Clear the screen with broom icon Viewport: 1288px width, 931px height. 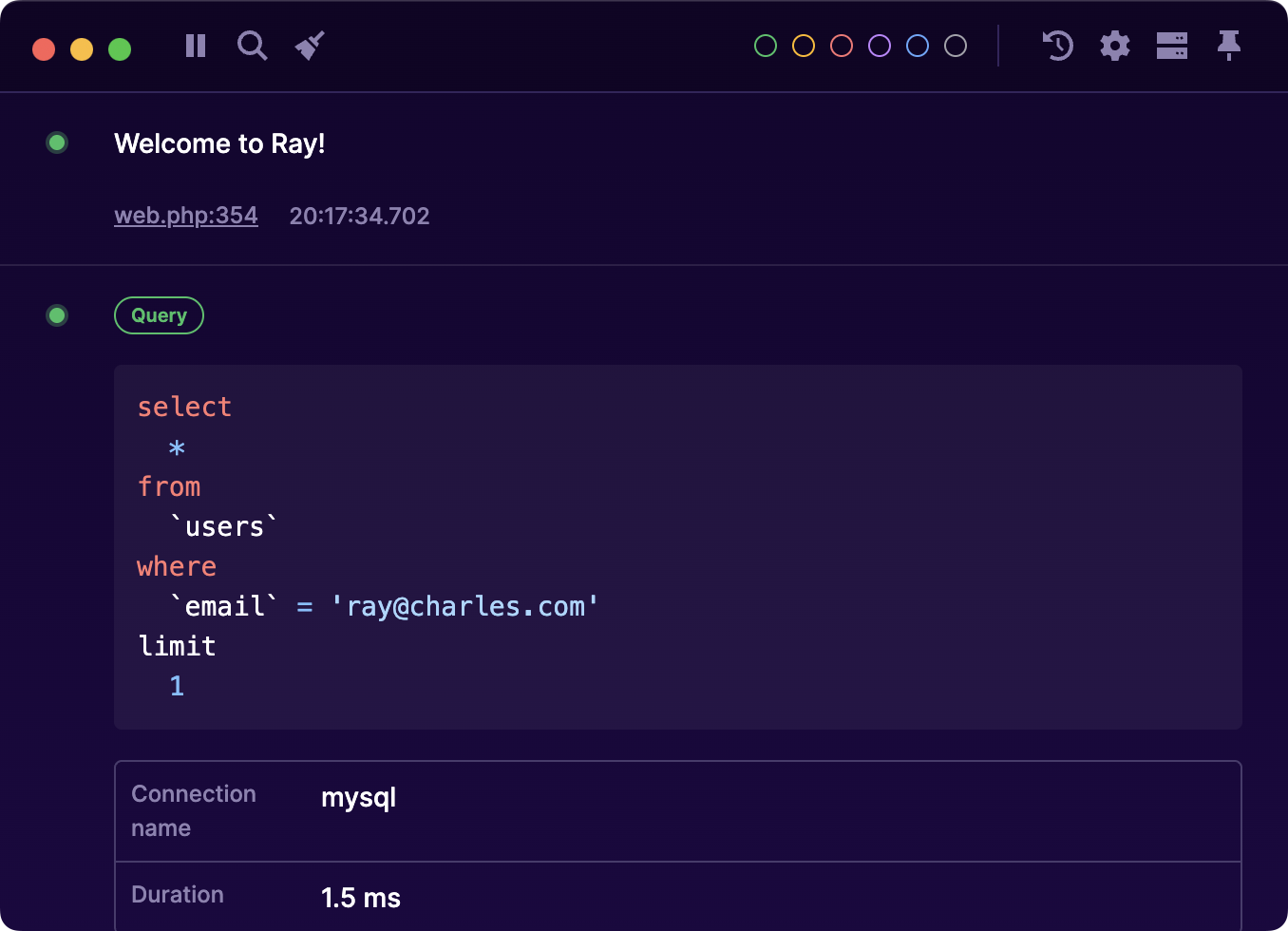coord(310,46)
